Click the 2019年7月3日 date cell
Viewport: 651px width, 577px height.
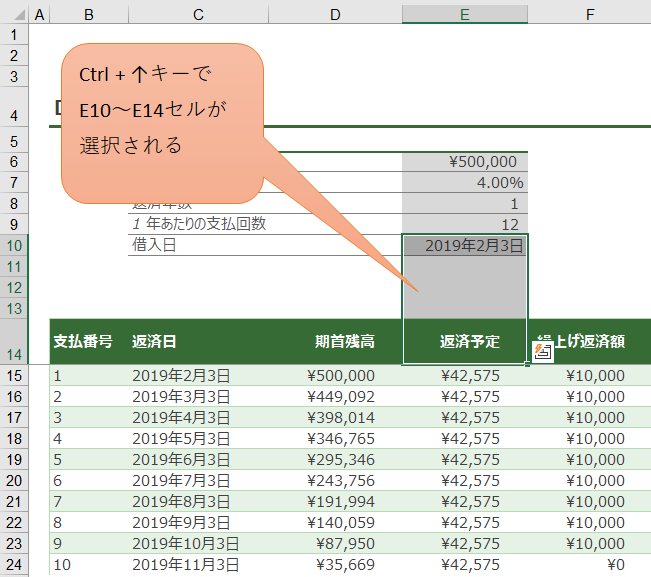(198, 481)
